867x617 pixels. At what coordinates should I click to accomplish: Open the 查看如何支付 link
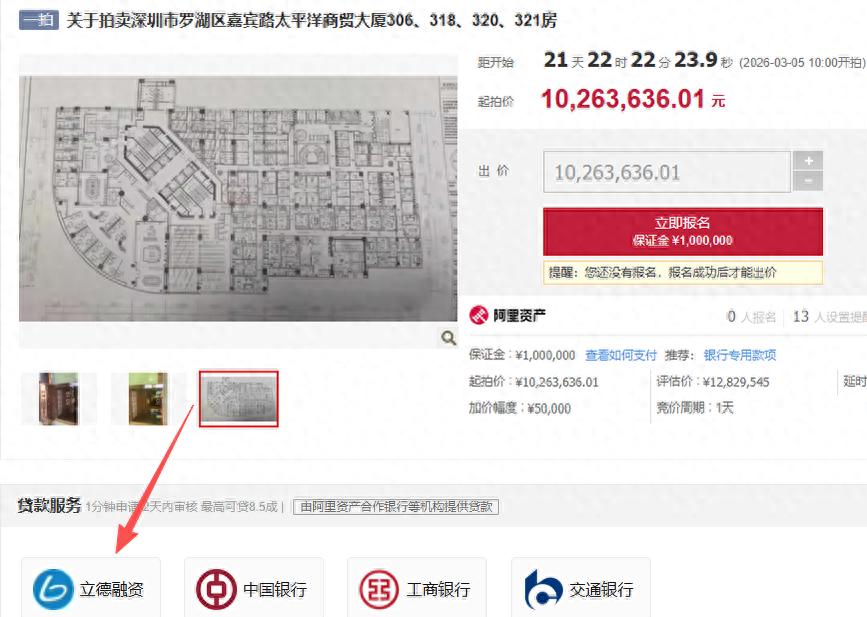620,355
